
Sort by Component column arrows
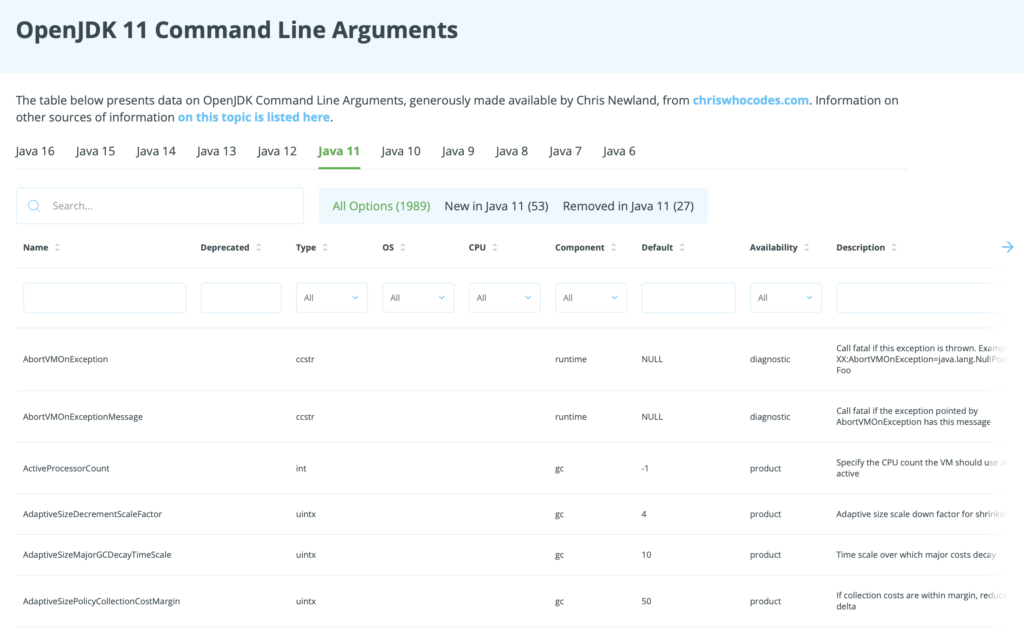pyautogui.click(x=613, y=248)
